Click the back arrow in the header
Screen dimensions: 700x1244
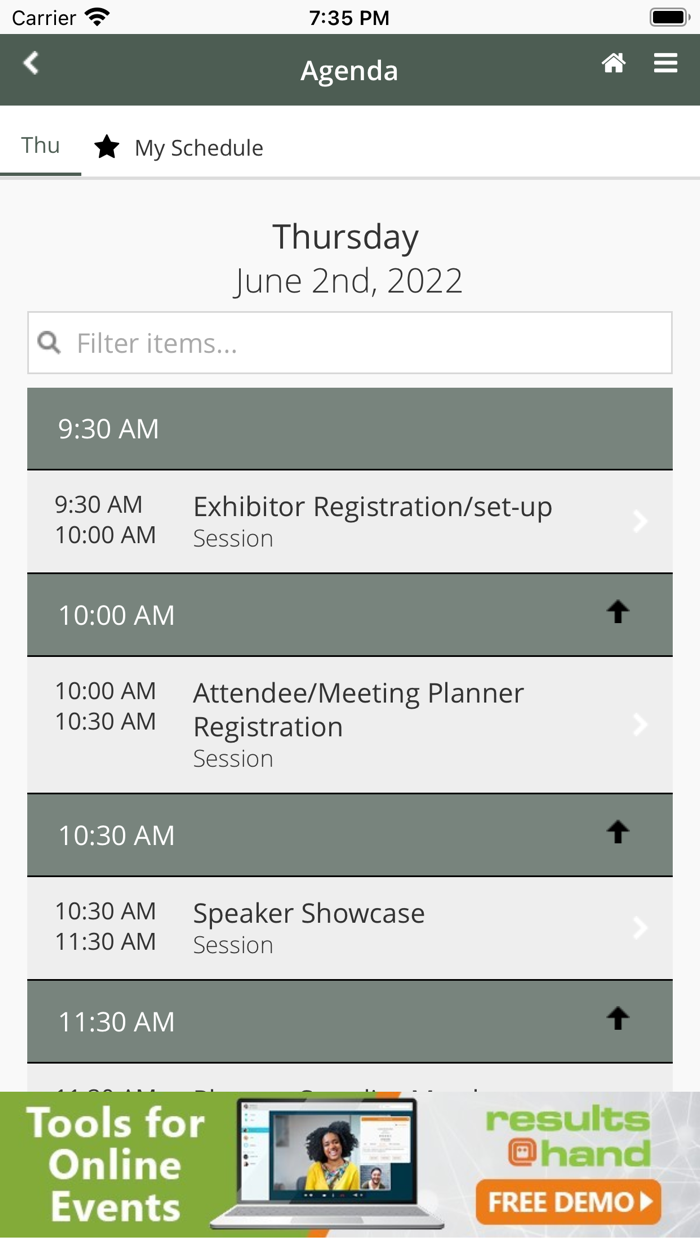click(30, 63)
